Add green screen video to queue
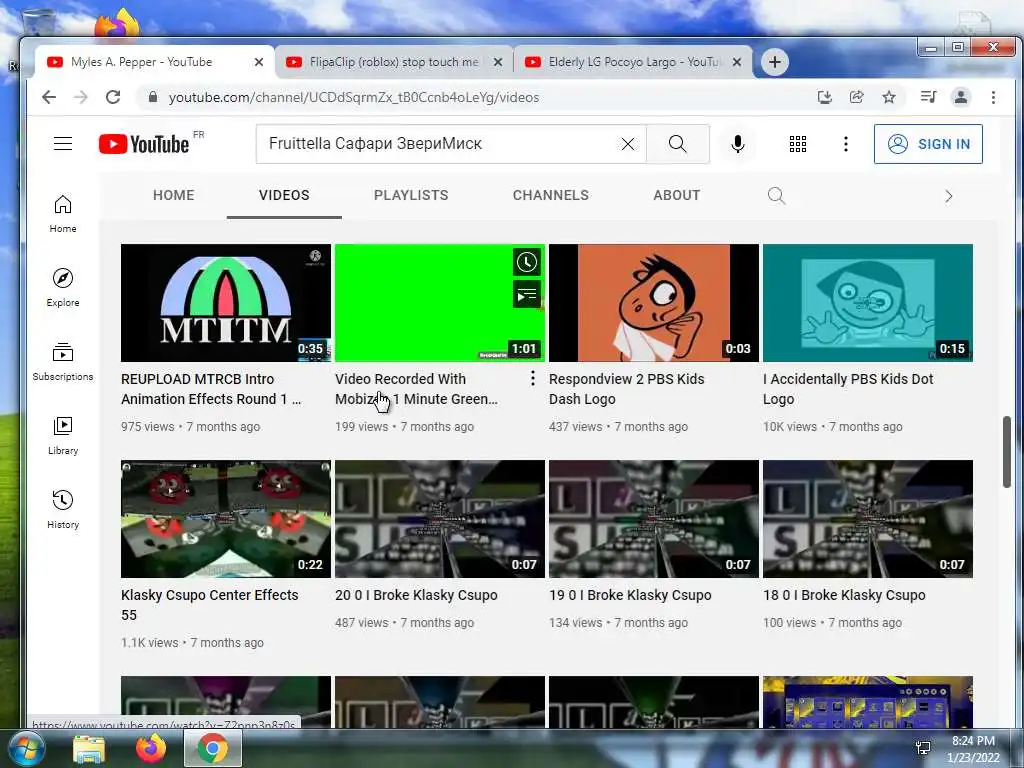Viewport: 1024px width, 768px height. 526,295
